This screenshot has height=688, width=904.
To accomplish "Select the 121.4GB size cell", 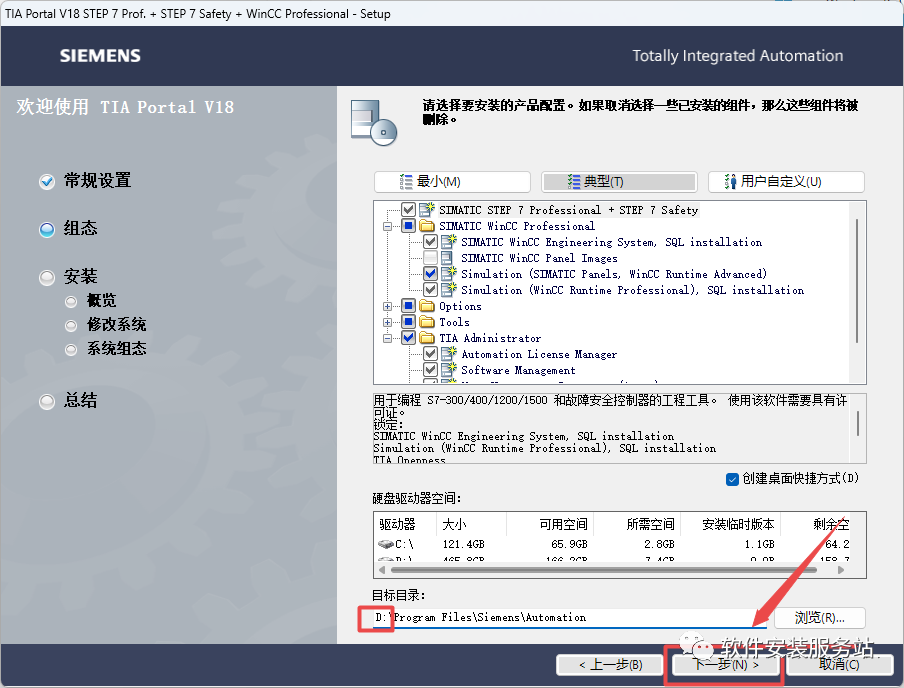I will click(464, 544).
